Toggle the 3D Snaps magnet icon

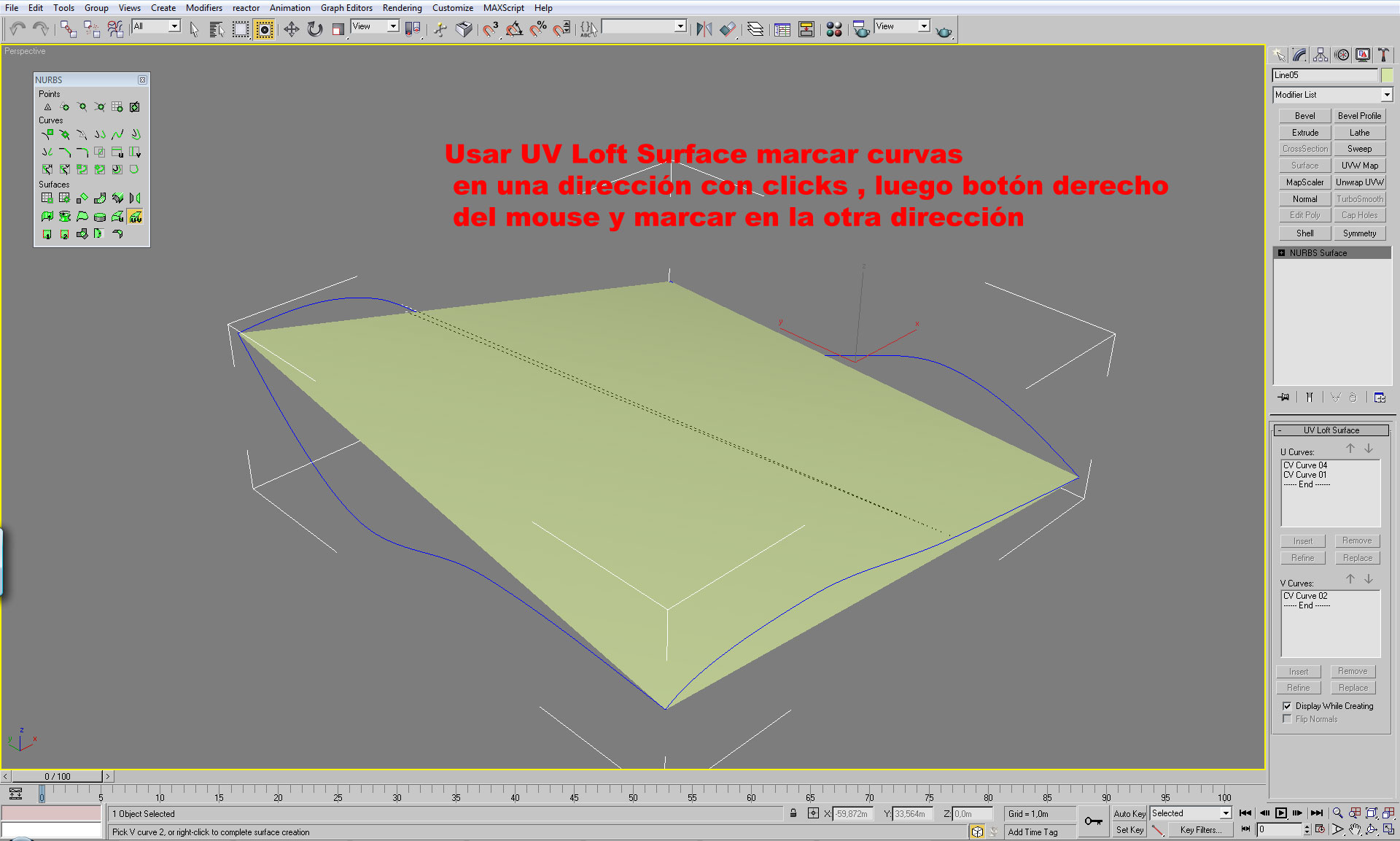coord(491,29)
